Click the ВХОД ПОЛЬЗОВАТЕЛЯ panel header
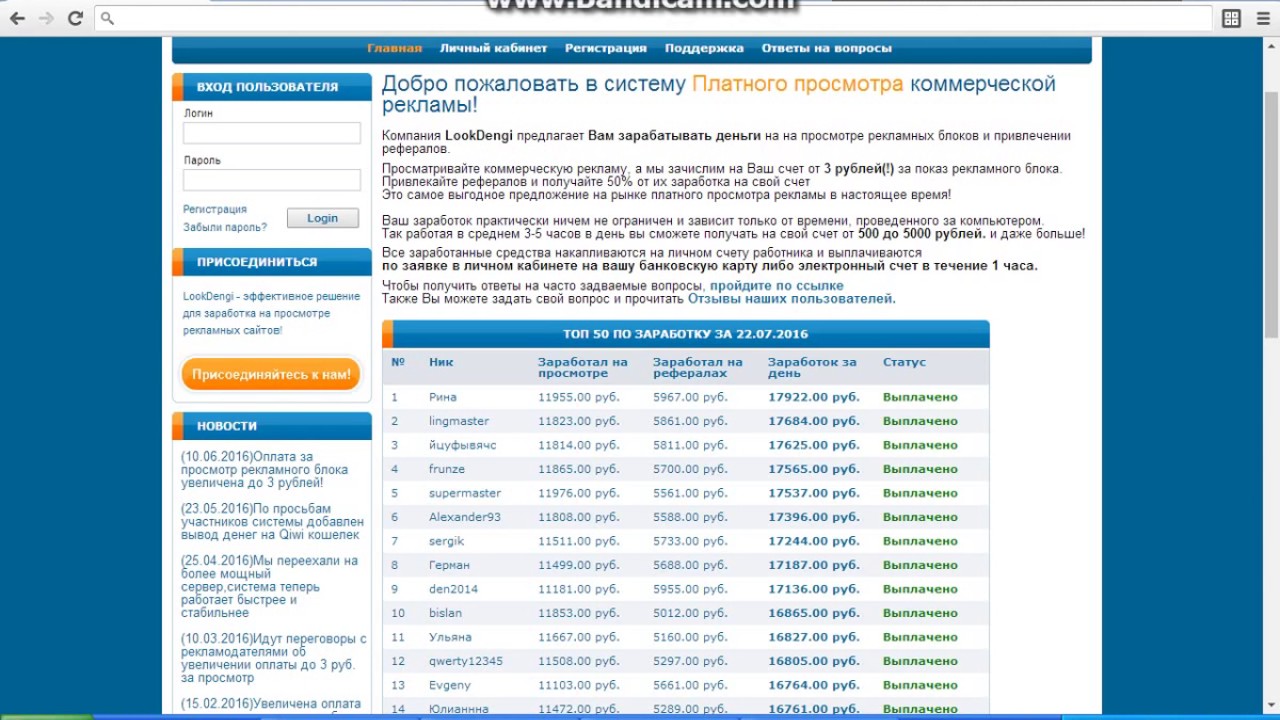Image resolution: width=1280 pixels, height=720 pixels. (x=267, y=87)
